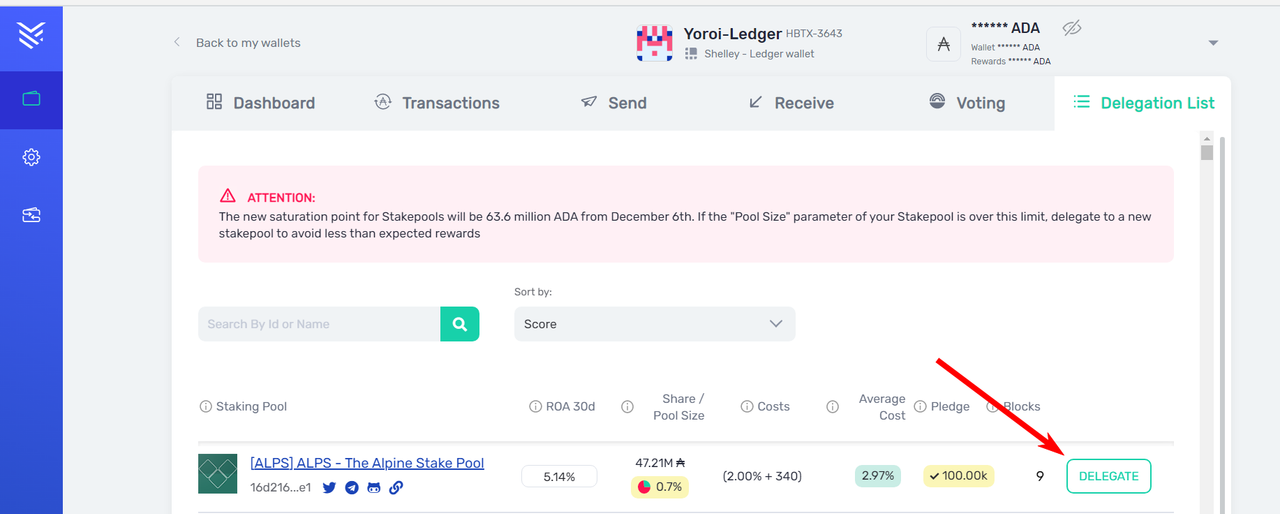Click the Search By Id or Name field
1280x514 pixels.
click(x=319, y=324)
